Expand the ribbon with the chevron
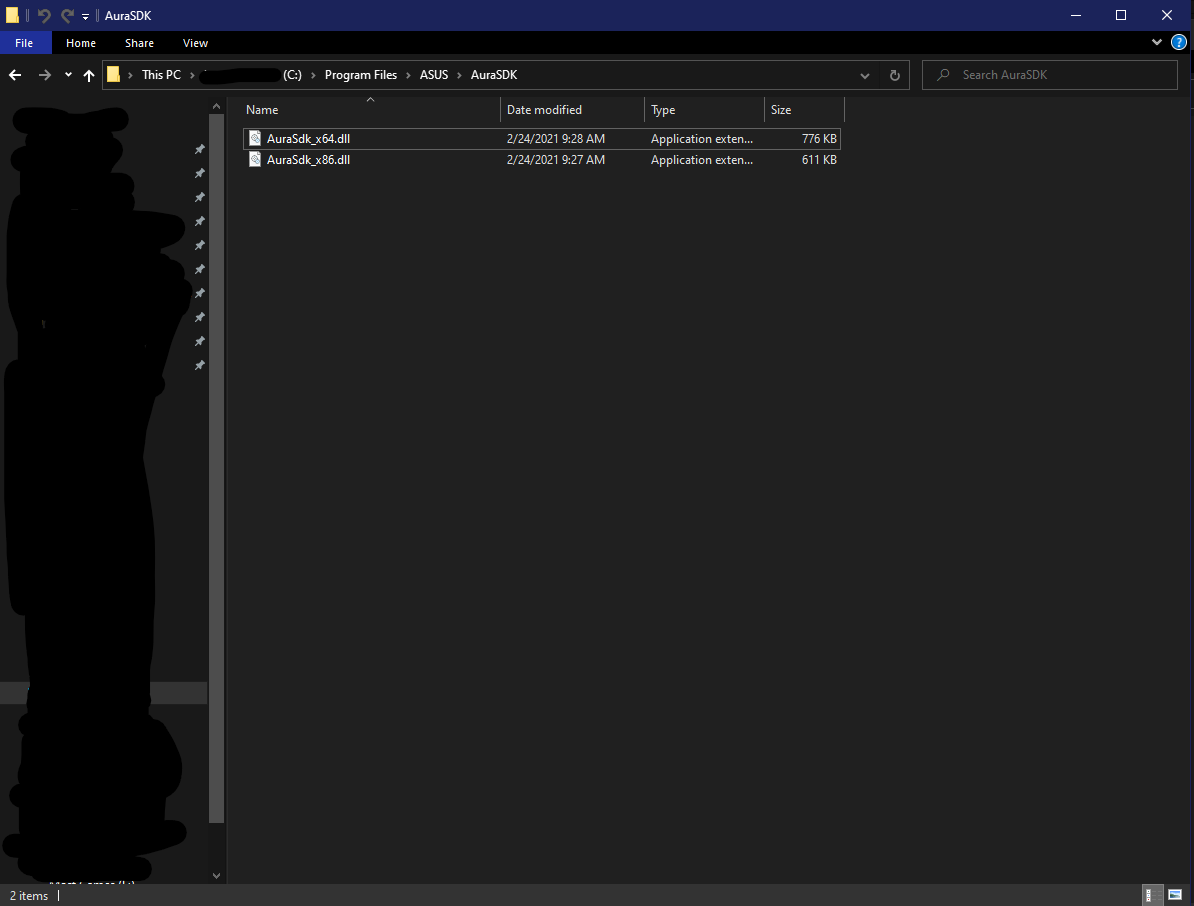 pos(1156,43)
